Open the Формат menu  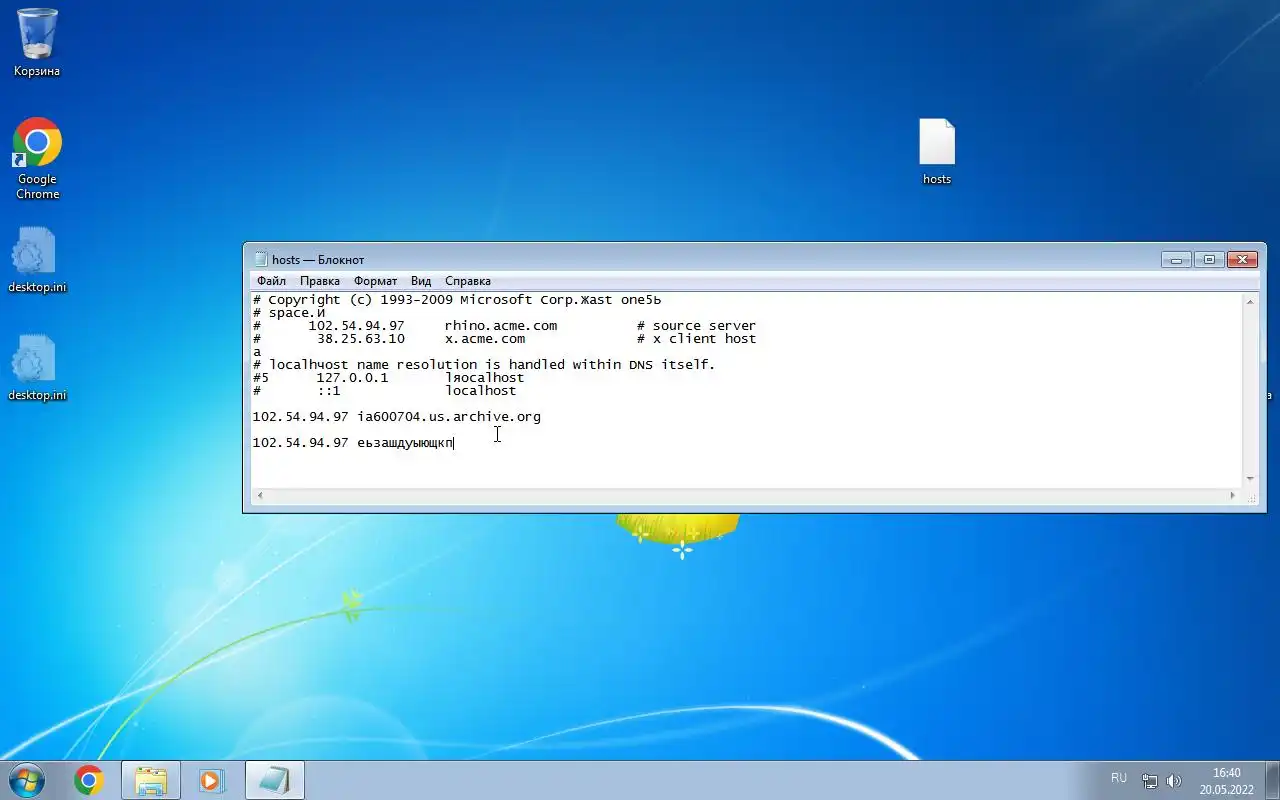click(375, 281)
